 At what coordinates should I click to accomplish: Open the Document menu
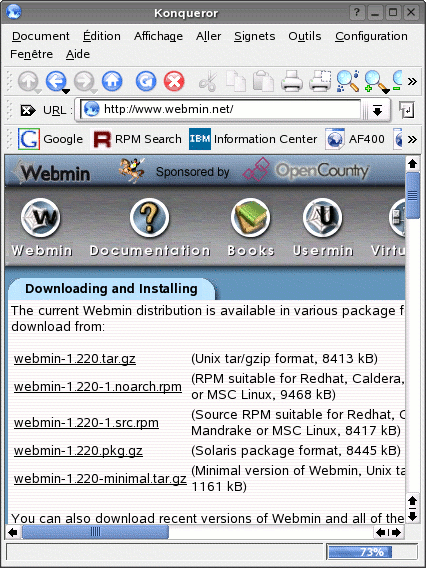41,36
